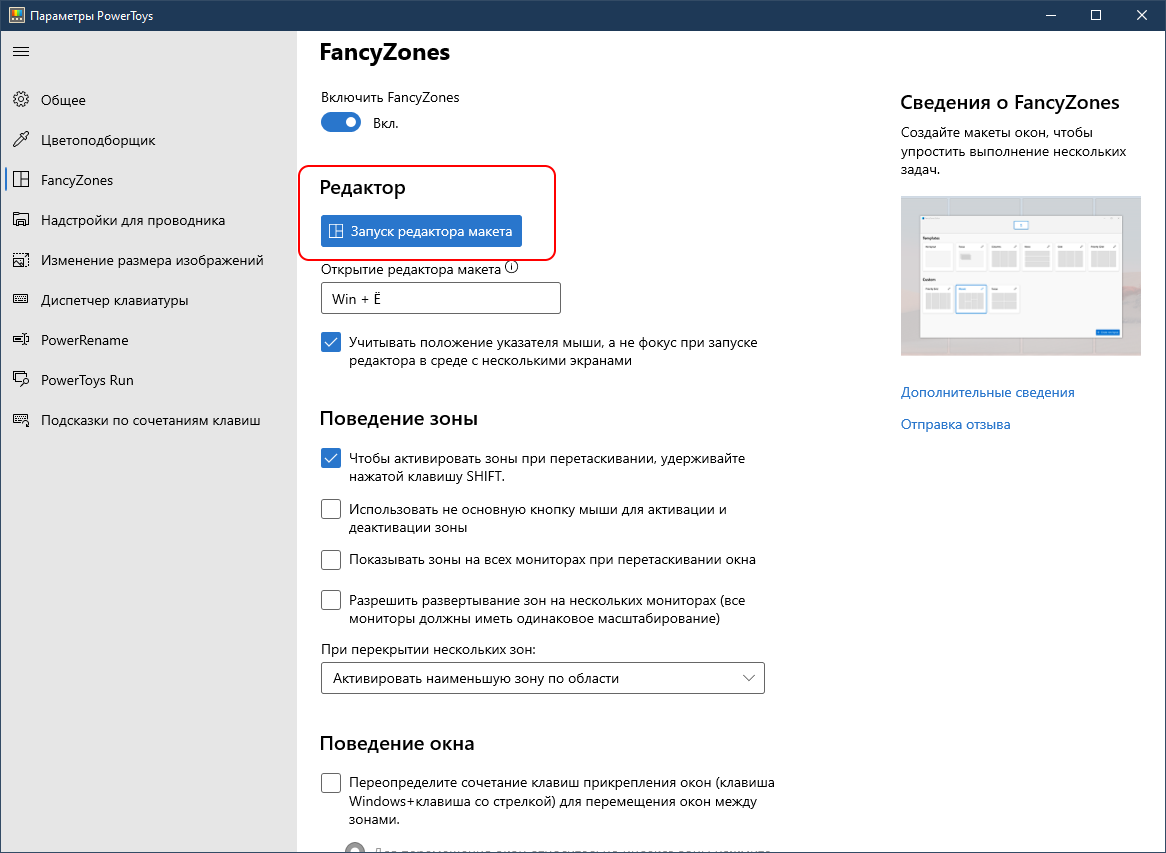Open Подсказки по сочетаниям клавиш page
This screenshot has width=1166, height=853.
tap(149, 420)
